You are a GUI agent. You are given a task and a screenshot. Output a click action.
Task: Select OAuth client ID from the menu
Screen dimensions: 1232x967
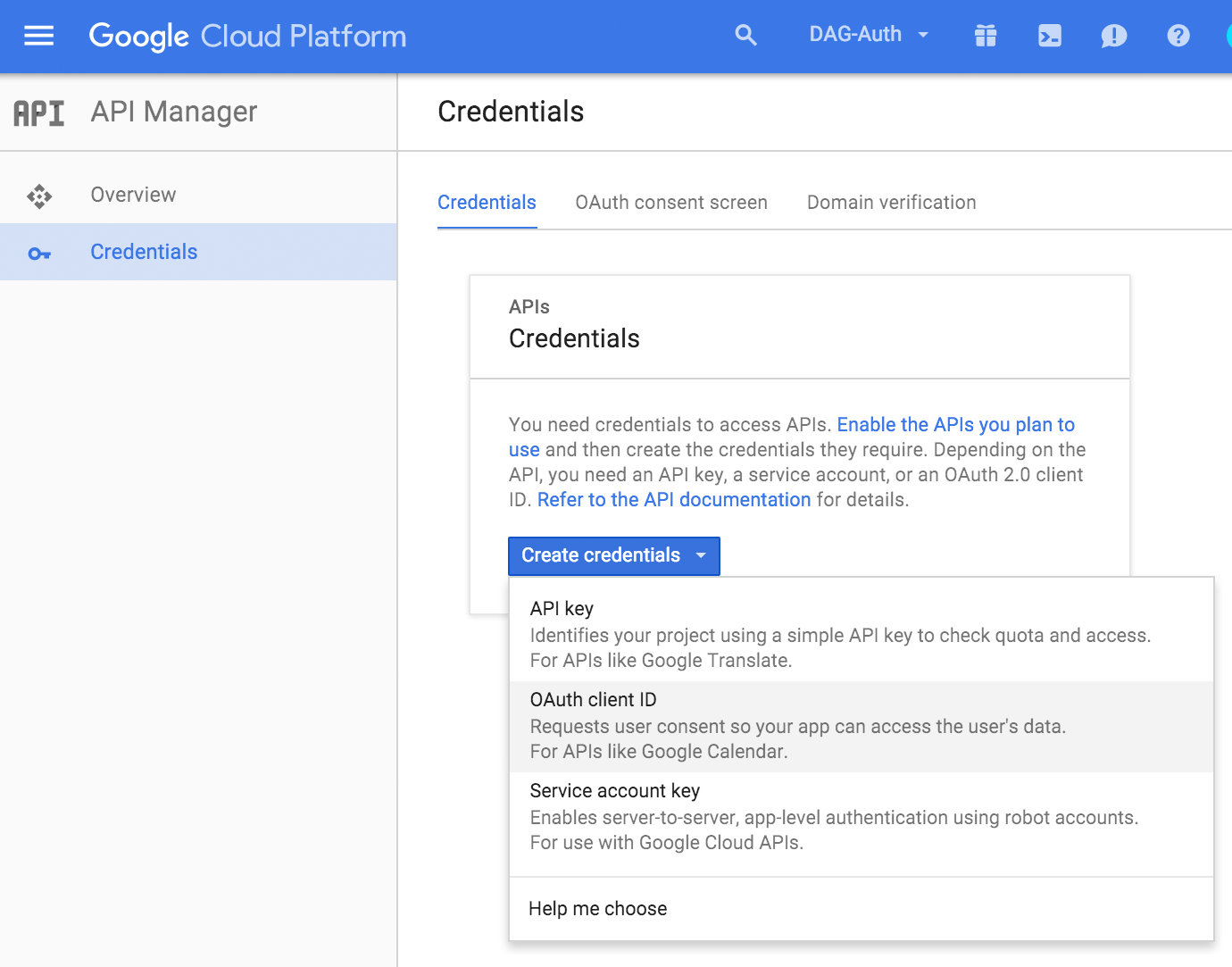pyautogui.click(x=592, y=700)
